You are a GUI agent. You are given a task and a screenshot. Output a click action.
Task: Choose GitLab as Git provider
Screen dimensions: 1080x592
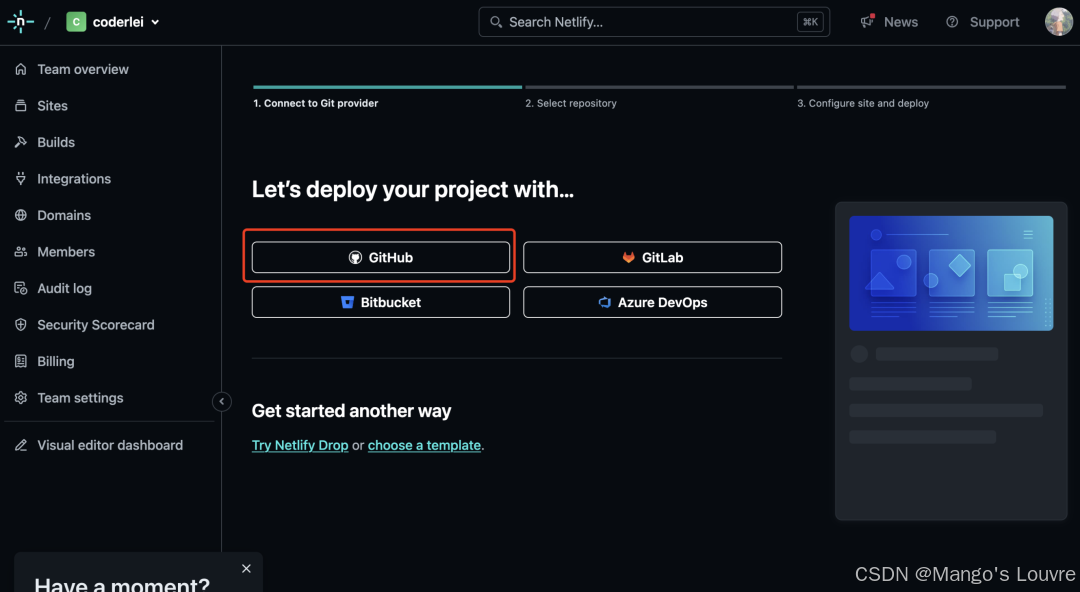pyautogui.click(x=652, y=257)
